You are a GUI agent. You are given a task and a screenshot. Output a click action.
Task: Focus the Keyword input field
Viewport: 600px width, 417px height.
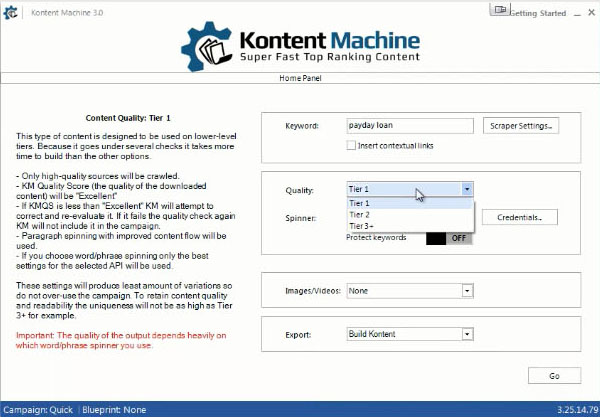(410, 126)
